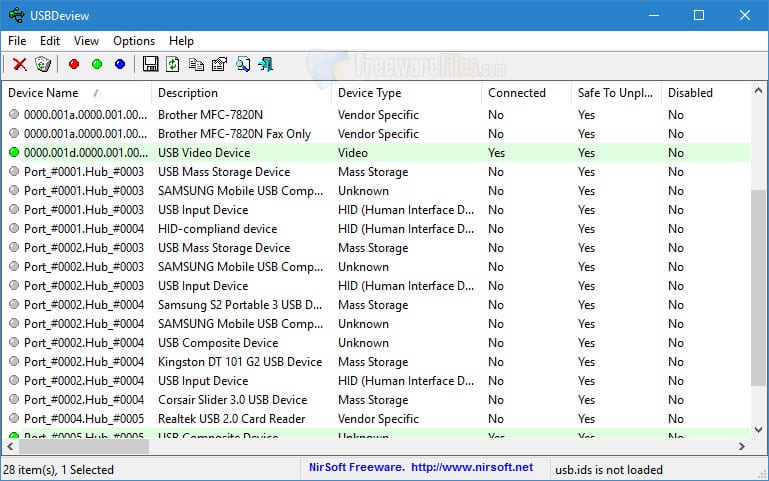Click Mass Storage cell of Corsair Slider row

[x=373, y=400]
